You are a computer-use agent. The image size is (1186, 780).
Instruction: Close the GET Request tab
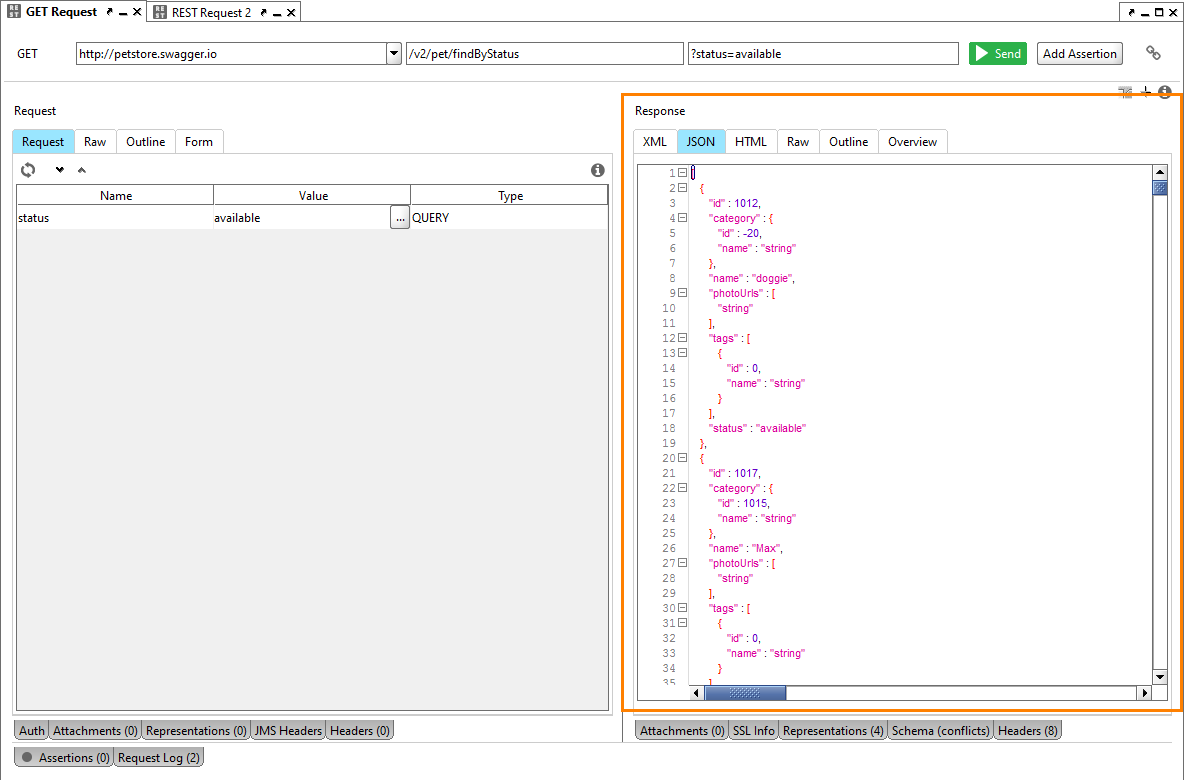pos(137,12)
